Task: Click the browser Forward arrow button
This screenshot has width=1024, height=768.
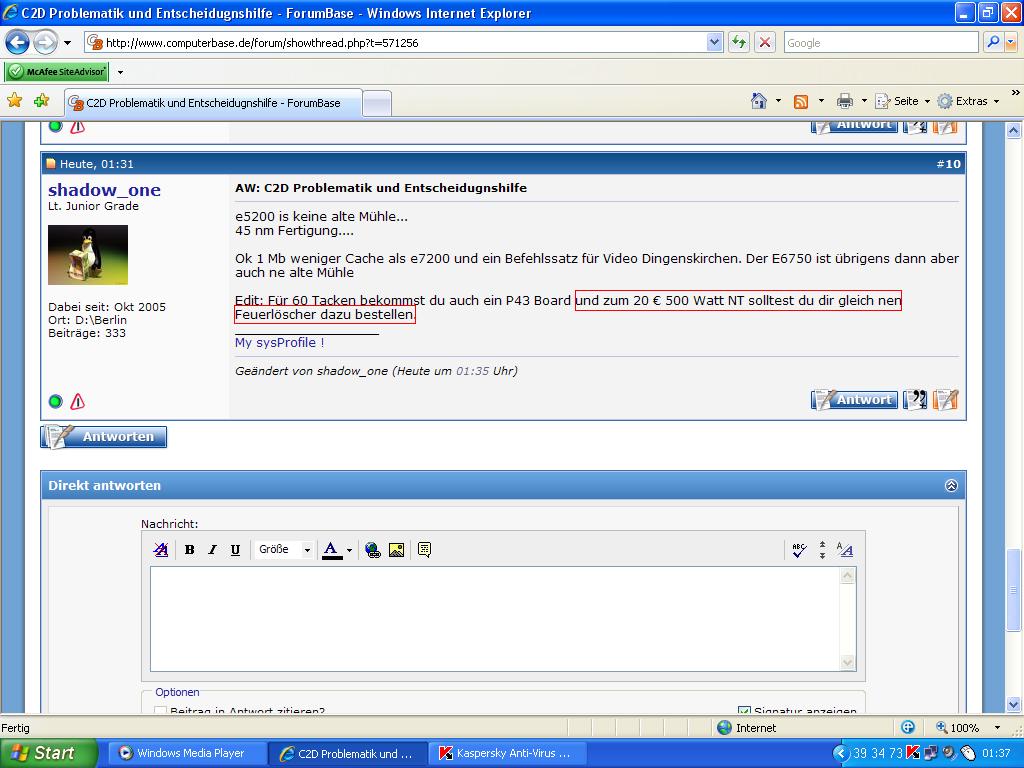Action: click(x=45, y=43)
